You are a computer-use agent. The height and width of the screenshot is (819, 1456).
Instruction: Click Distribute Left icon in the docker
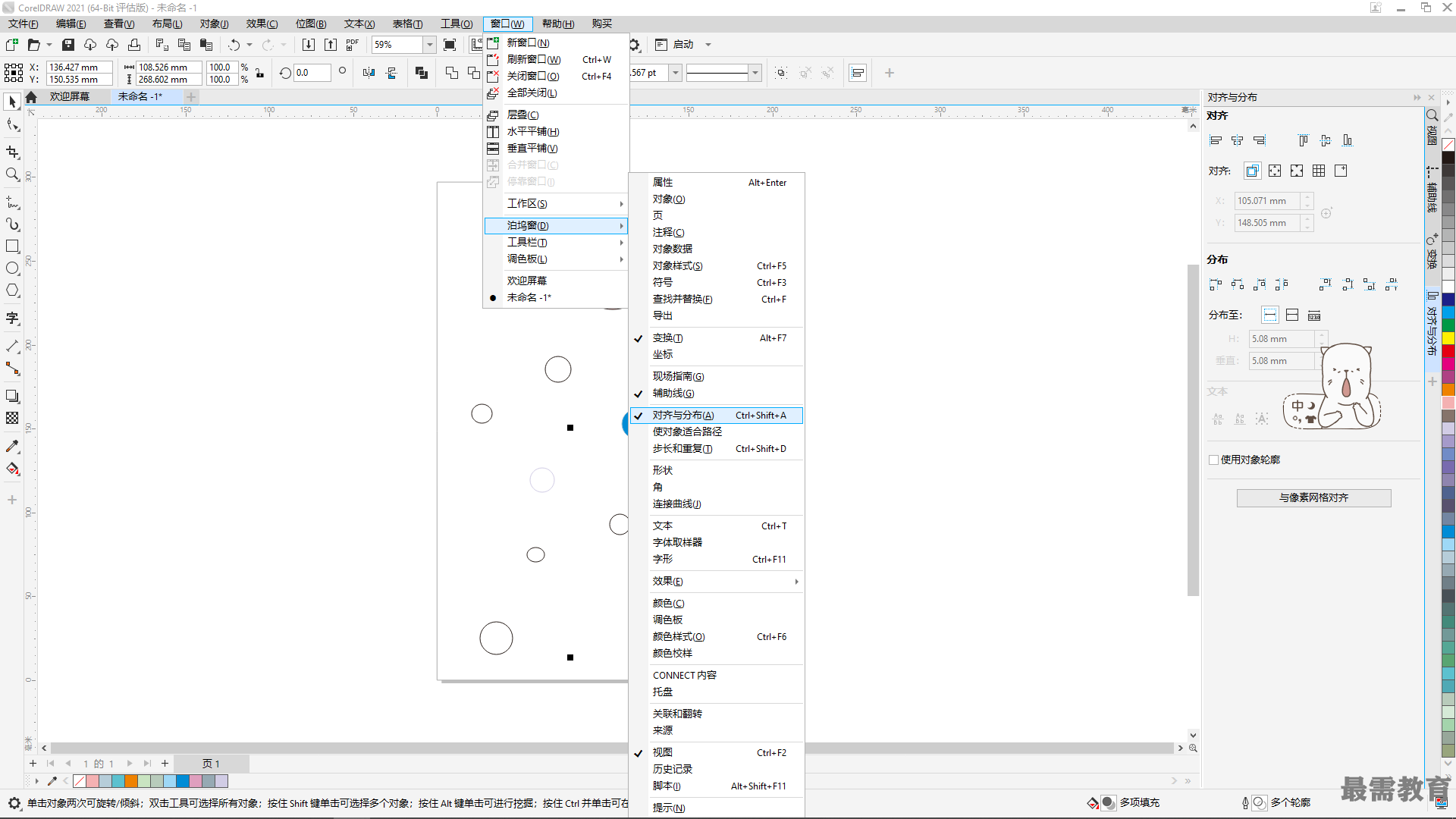[1216, 284]
